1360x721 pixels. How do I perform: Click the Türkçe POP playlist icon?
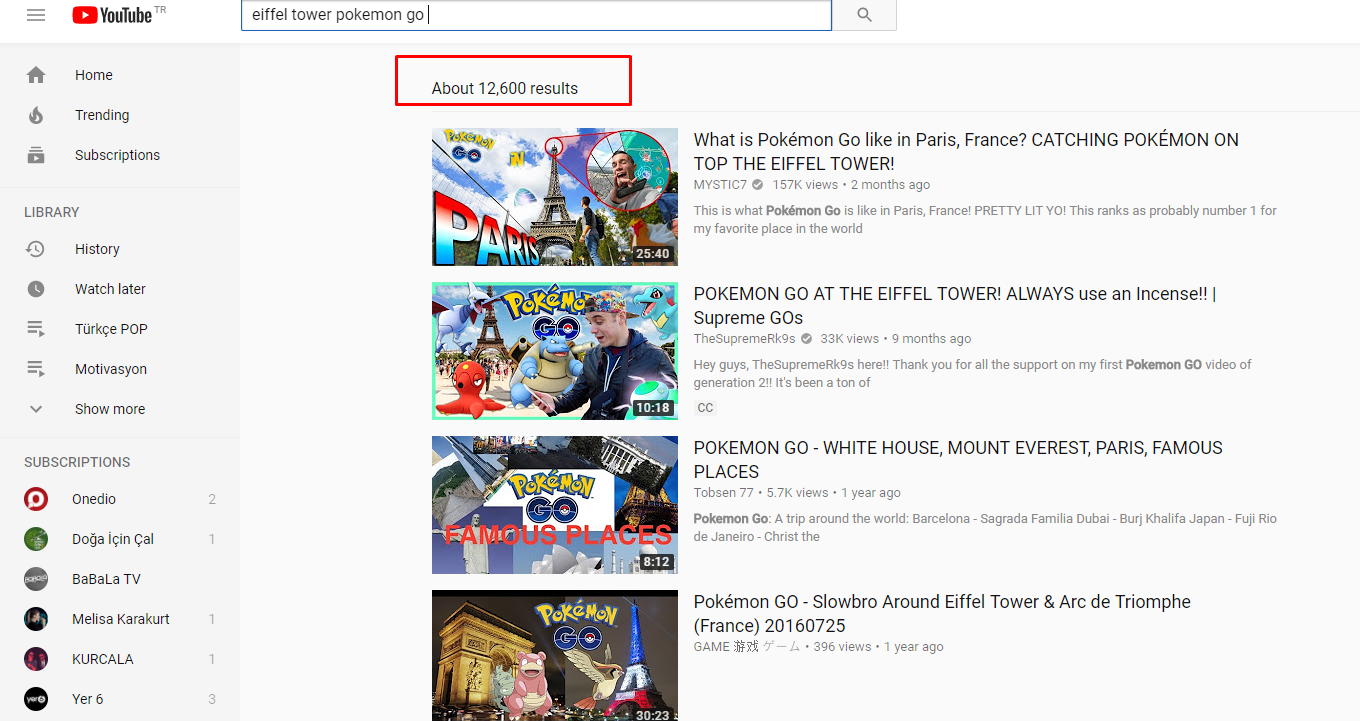click(36, 329)
